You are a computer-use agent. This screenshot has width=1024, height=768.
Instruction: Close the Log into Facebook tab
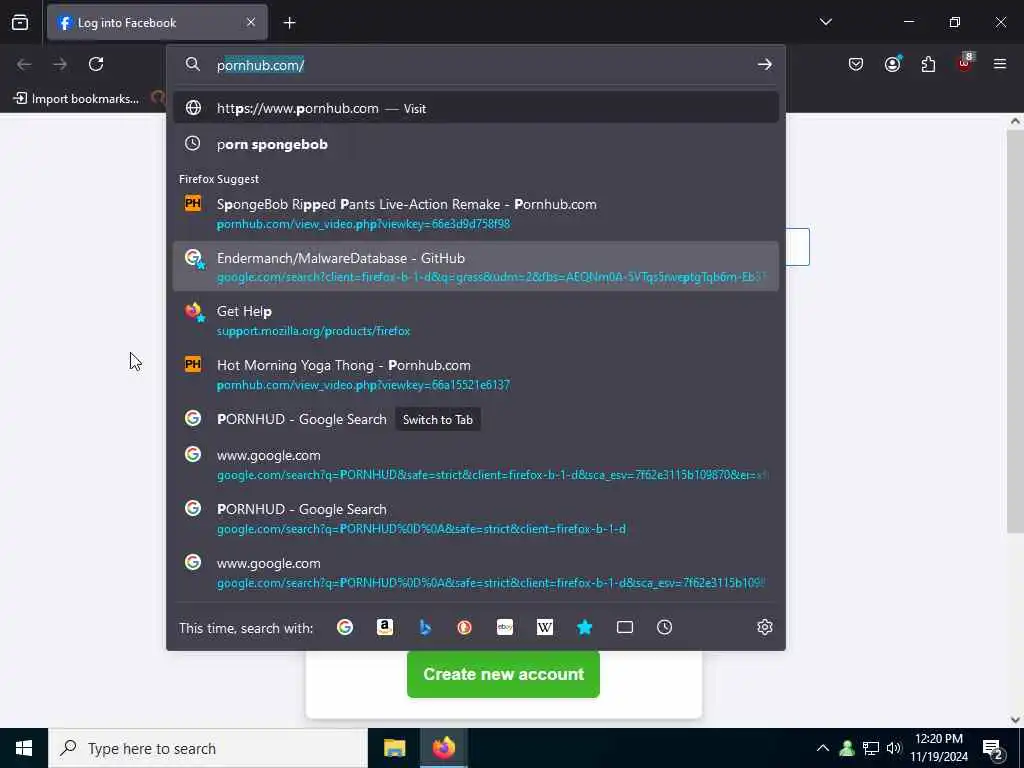(251, 23)
